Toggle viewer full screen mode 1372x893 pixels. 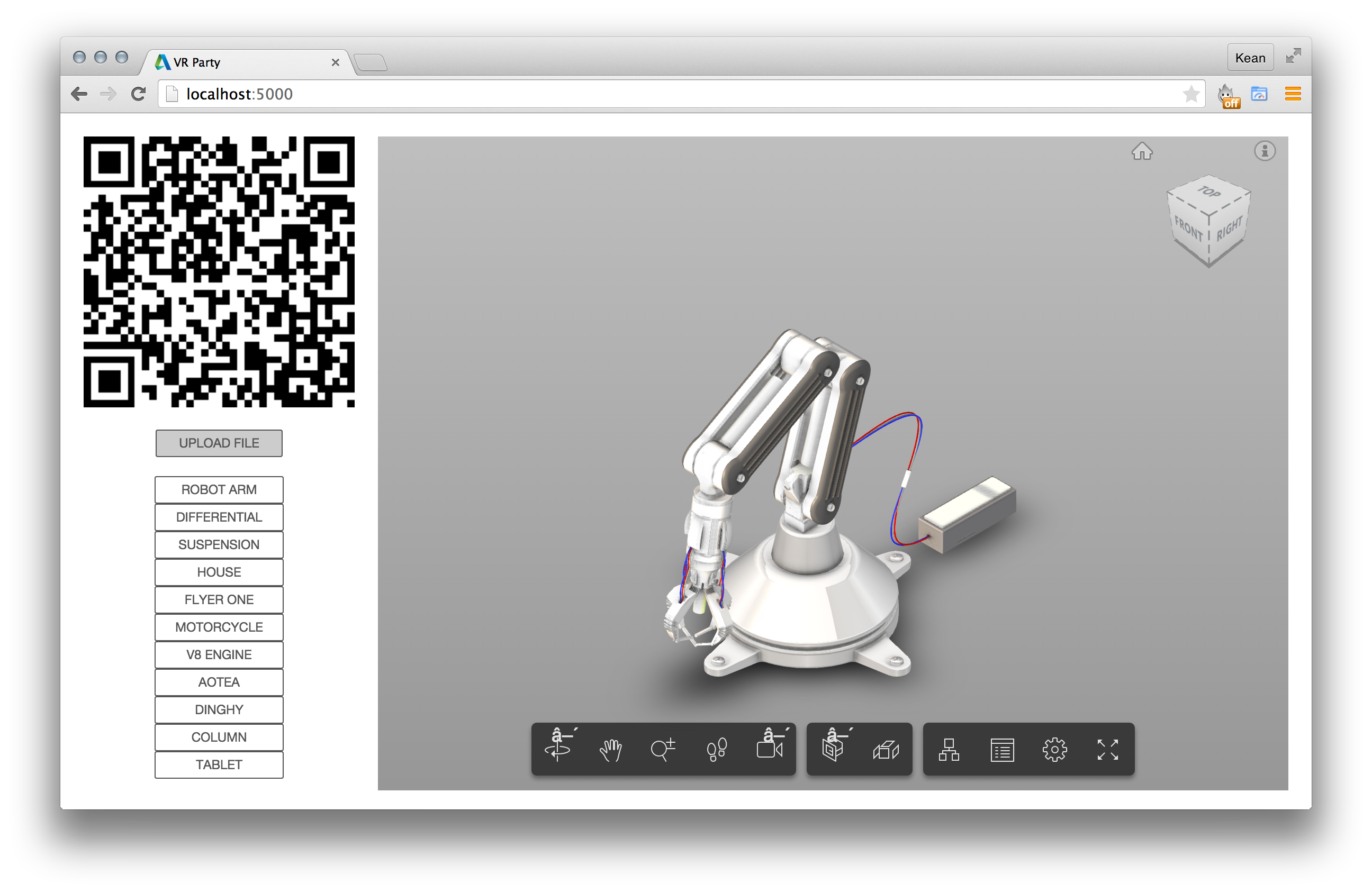pos(1107,750)
